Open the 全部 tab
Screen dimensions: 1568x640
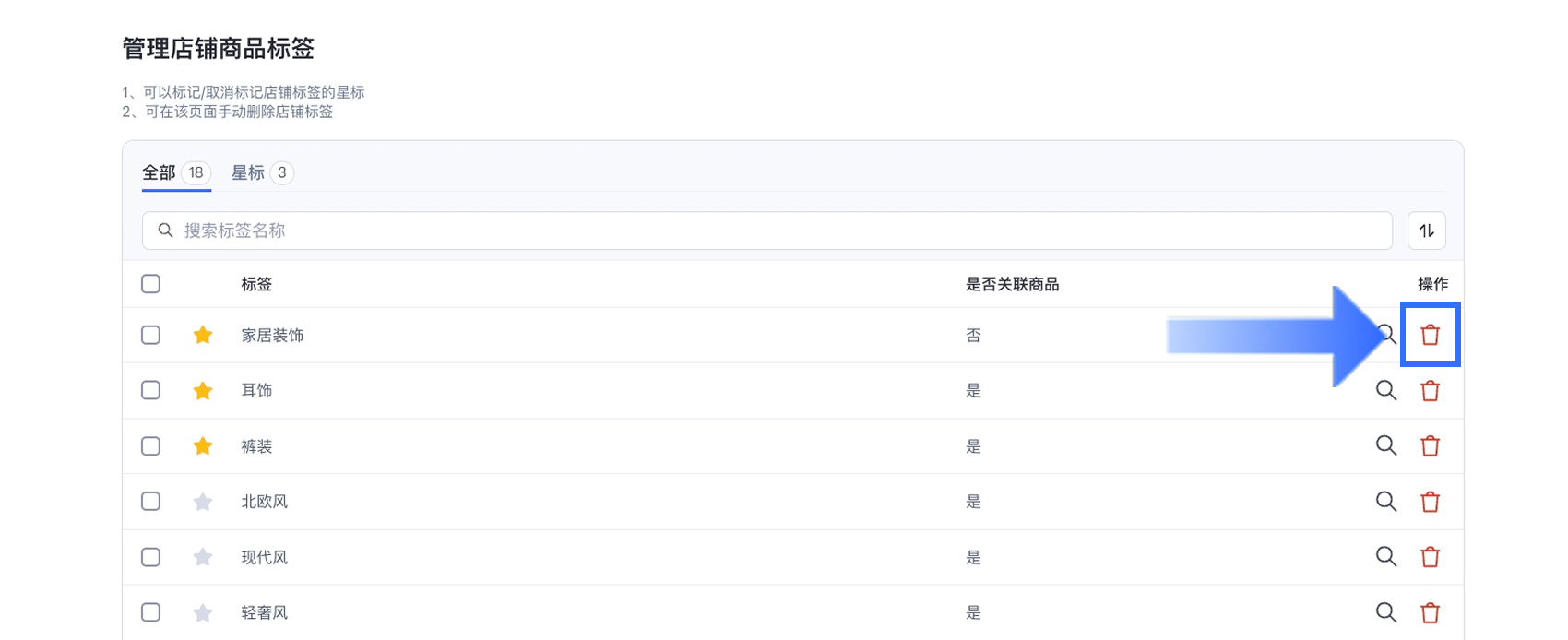click(x=175, y=172)
